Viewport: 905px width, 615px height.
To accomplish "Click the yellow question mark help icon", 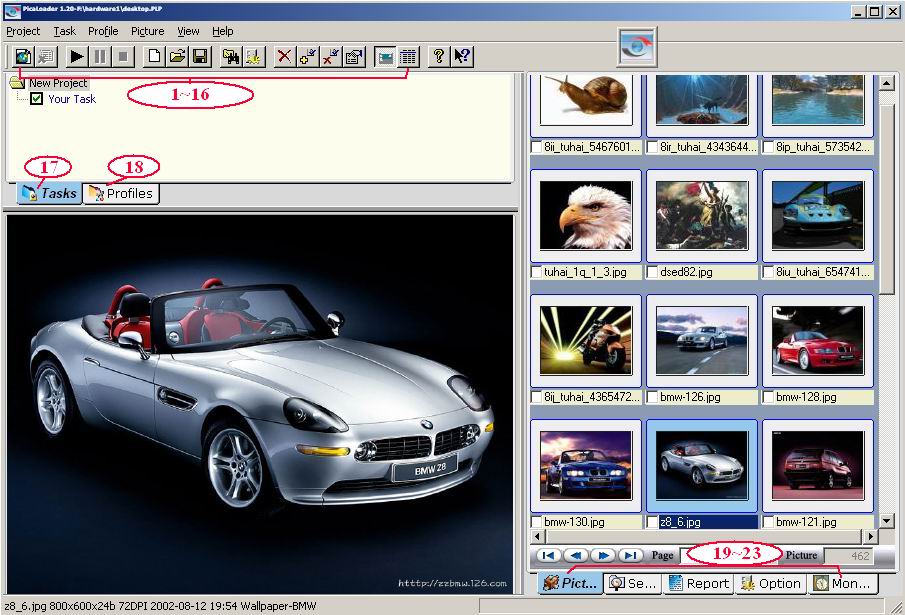I will 438,57.
